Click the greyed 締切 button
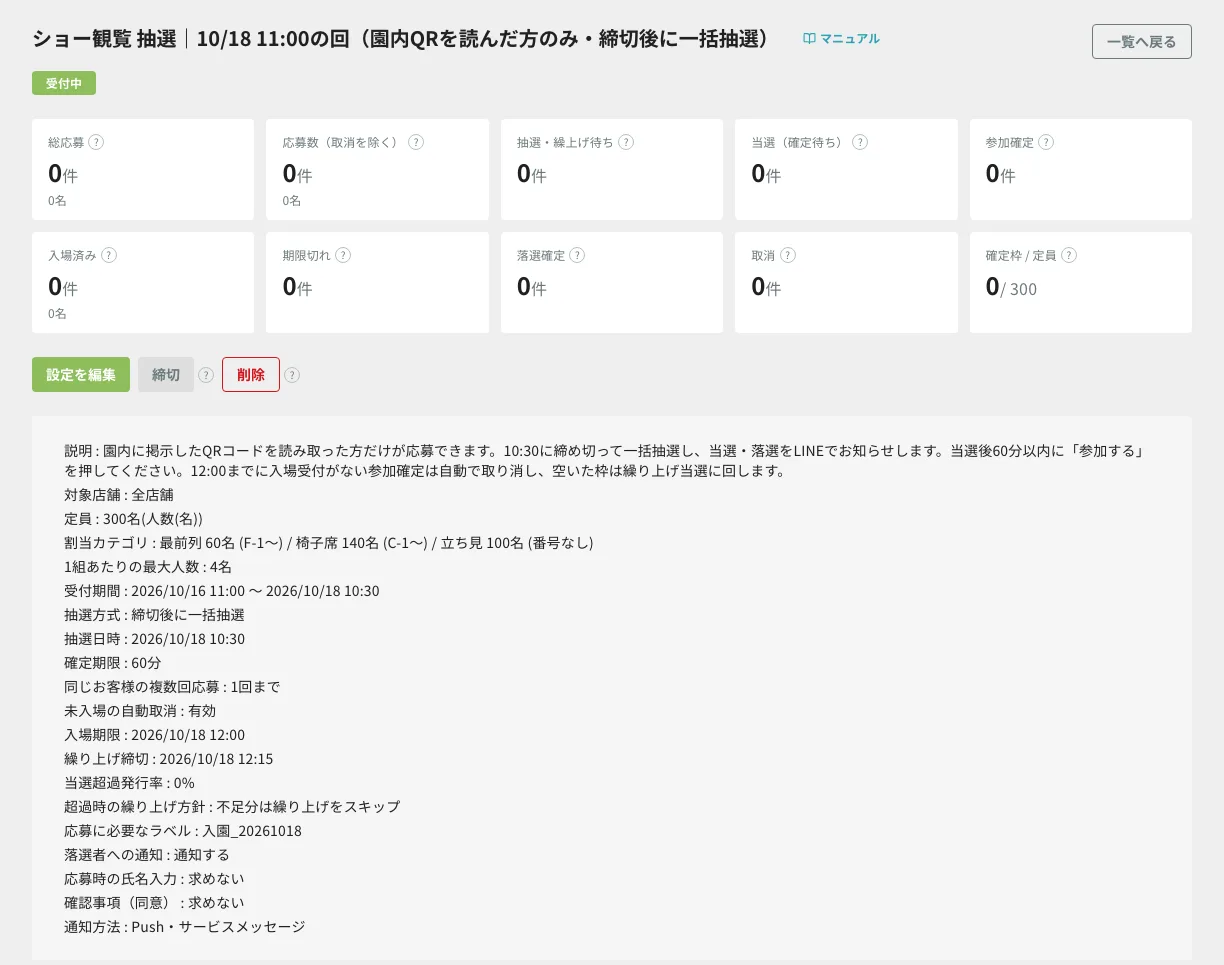1224x965 pixels. [166, 375]
